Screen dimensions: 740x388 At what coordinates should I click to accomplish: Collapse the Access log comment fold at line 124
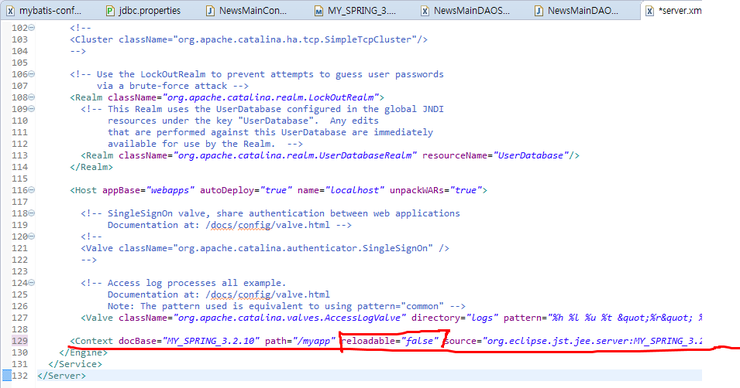tap(32, 283)
